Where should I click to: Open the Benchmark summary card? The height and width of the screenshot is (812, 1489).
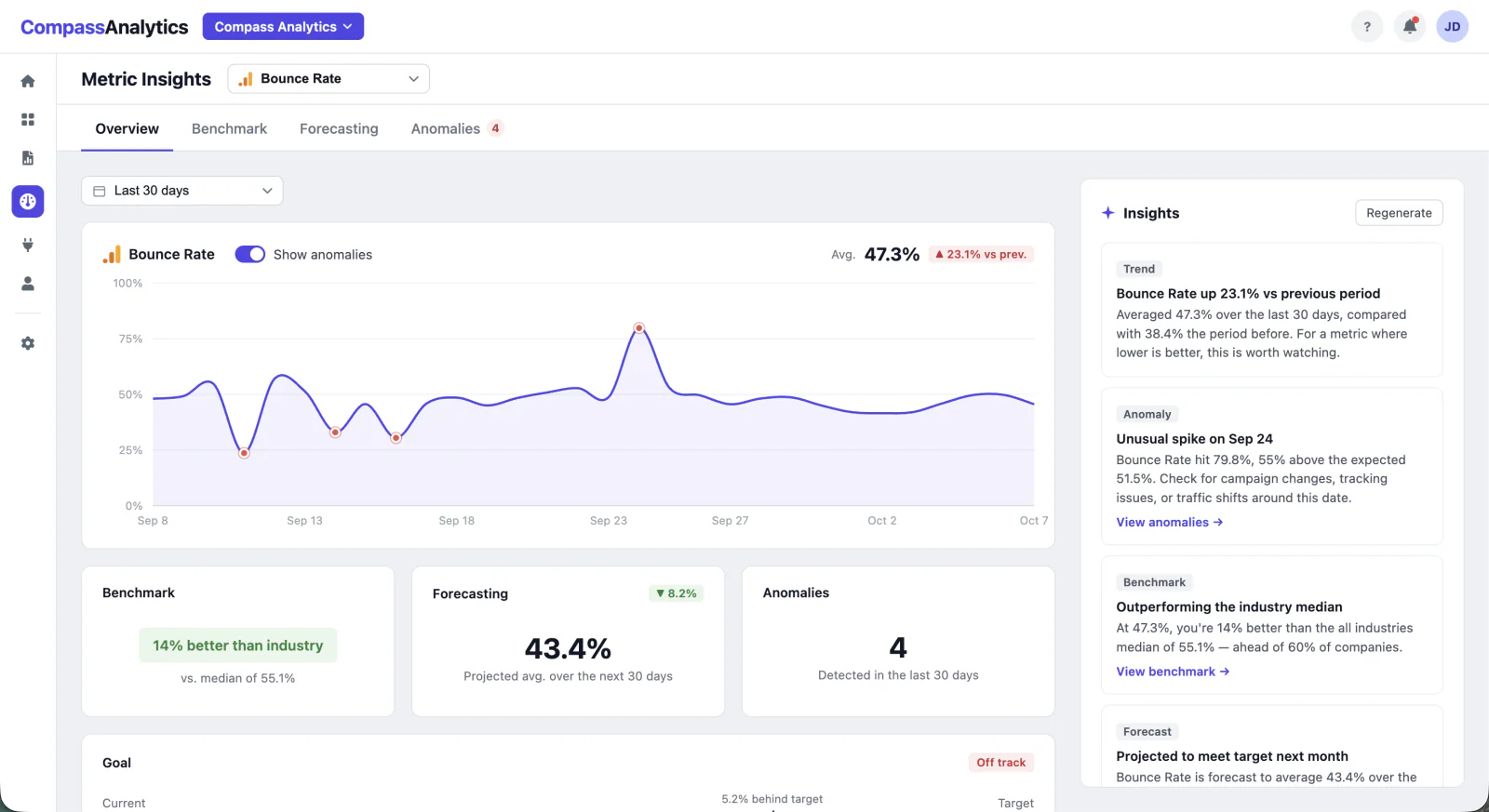pyautogui.click(x=238, y=642)
